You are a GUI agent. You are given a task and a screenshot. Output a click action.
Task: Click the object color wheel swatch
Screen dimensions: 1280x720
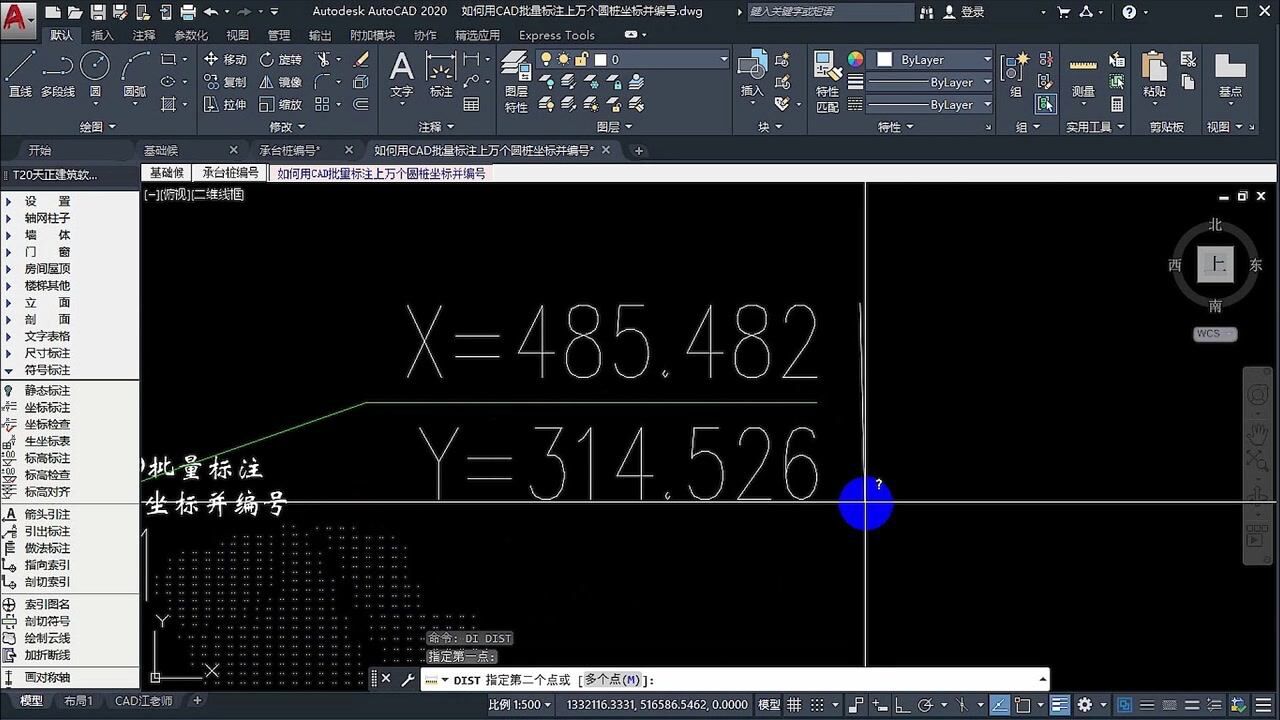(855, 59)
